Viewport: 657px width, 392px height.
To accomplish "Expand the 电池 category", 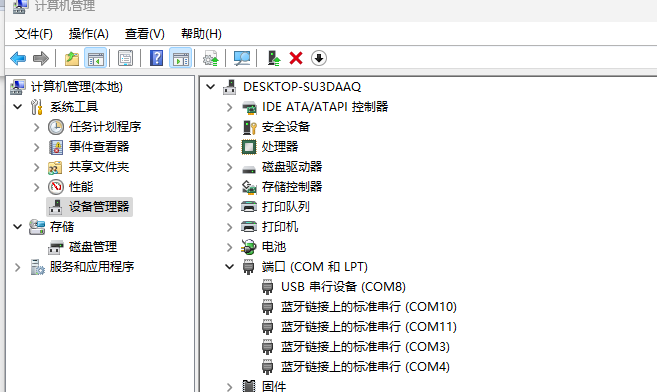I will (230, 247).
